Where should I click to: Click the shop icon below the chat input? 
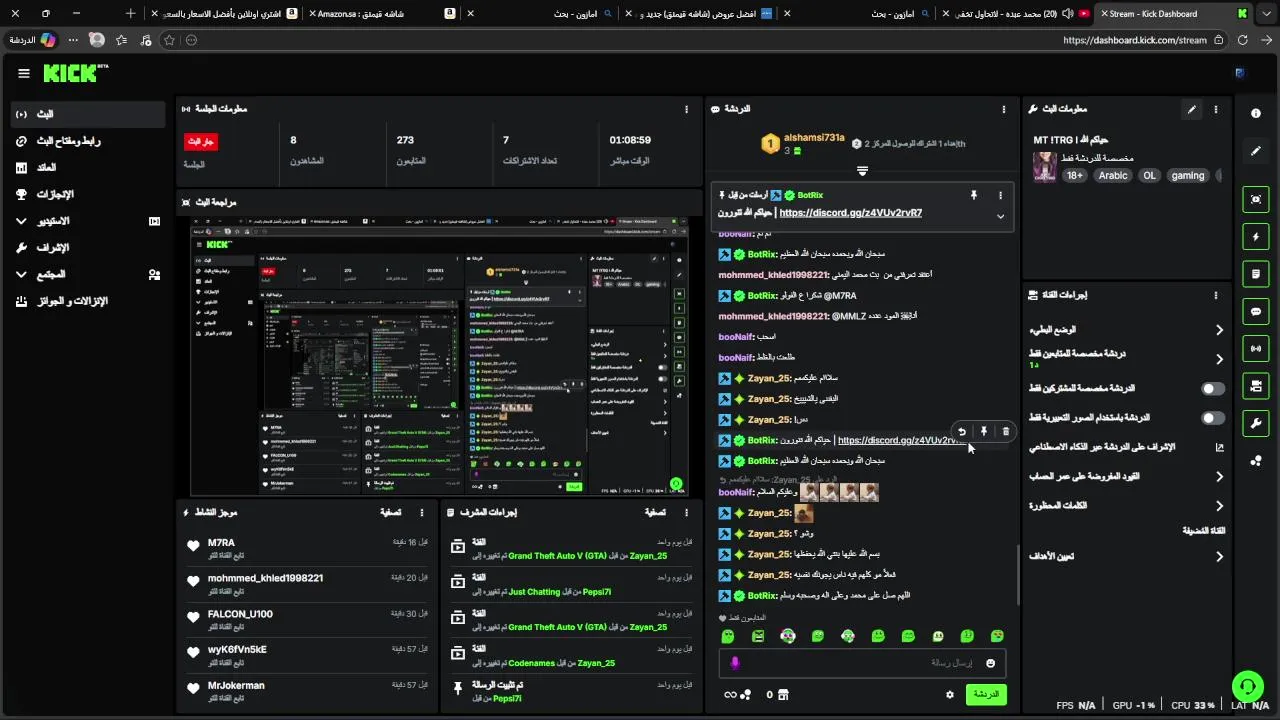coord(783,694)
